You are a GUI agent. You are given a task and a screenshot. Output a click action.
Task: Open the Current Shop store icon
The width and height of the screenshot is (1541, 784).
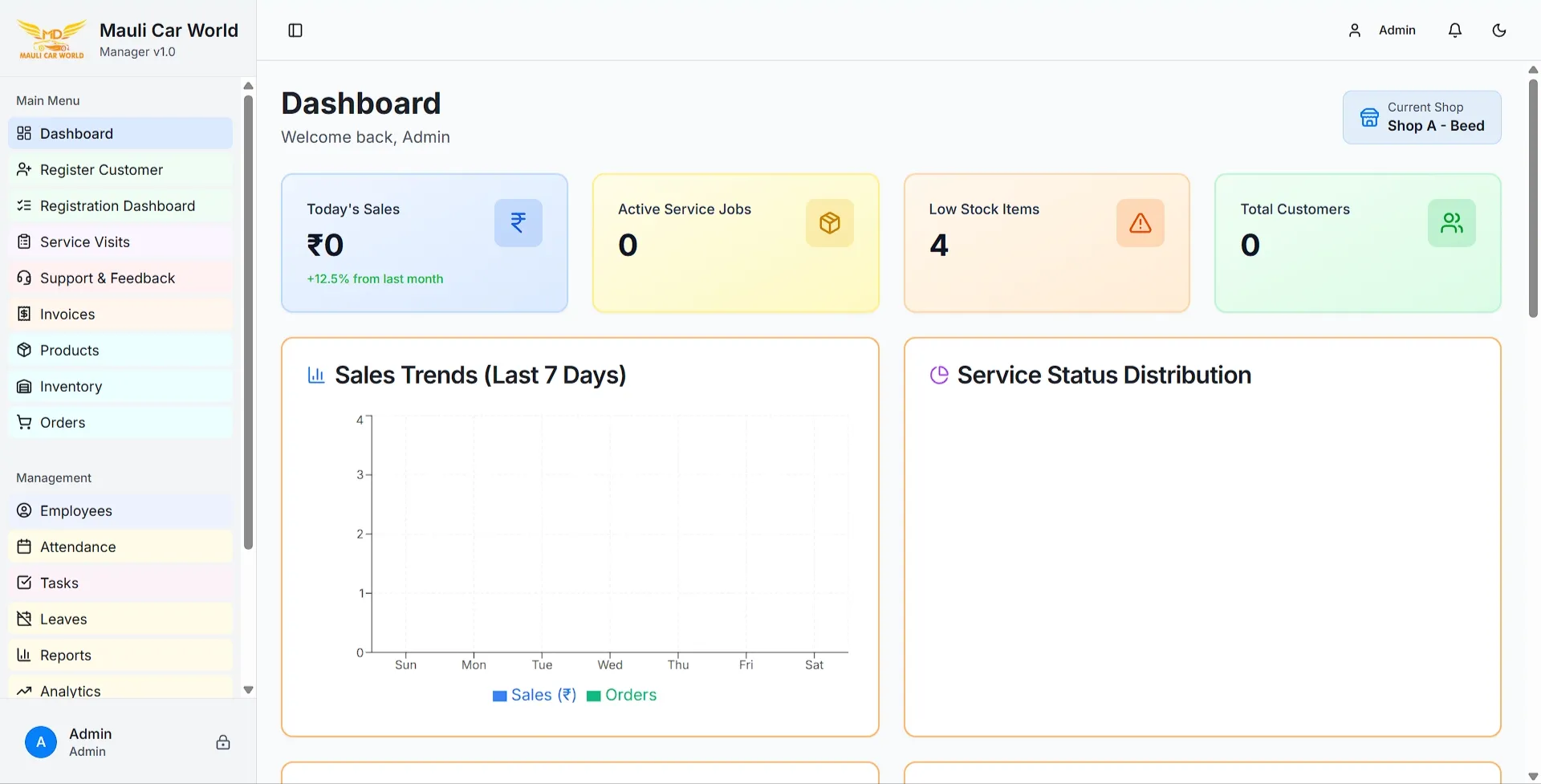coord(1369,117)
